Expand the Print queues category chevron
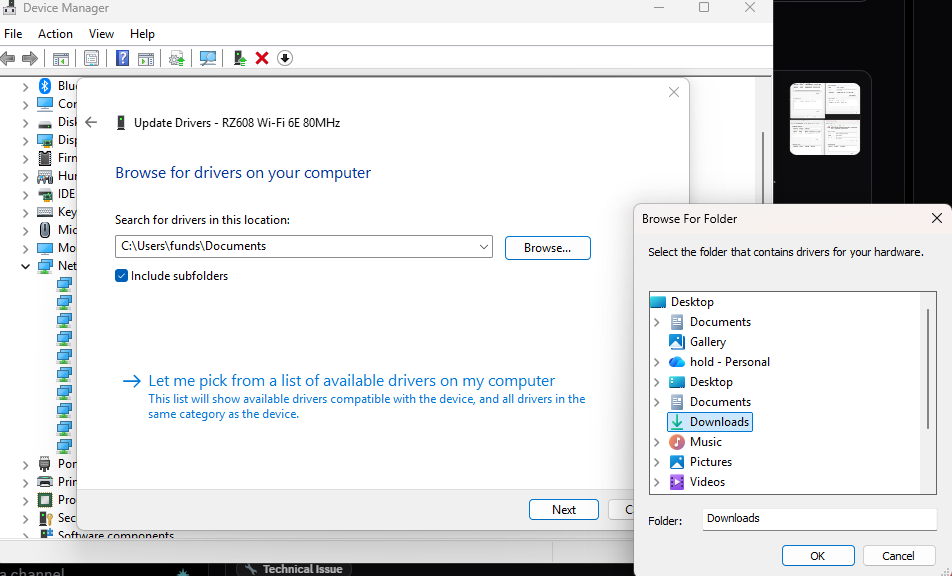Viewport: 952px width, 576px height. coord(26,483)
